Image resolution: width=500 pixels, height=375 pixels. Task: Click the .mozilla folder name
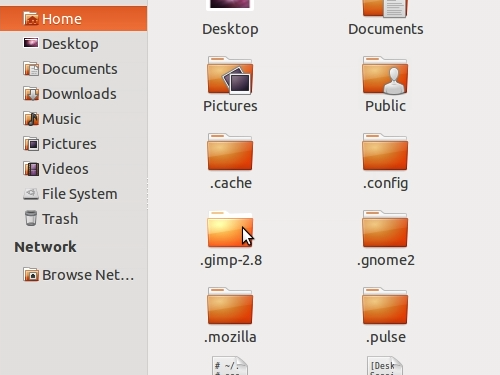click(230, 337)
